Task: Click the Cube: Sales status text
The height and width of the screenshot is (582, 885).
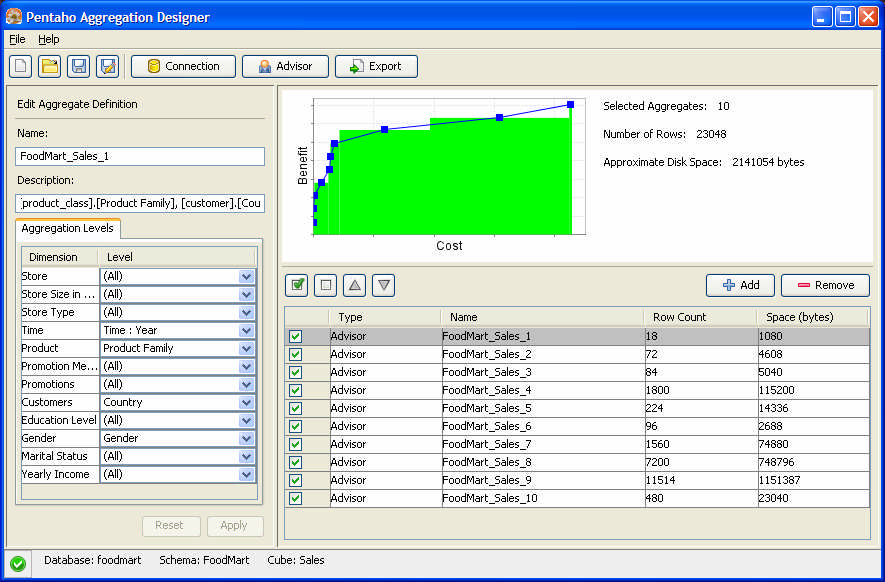Action: pos(296,560)
